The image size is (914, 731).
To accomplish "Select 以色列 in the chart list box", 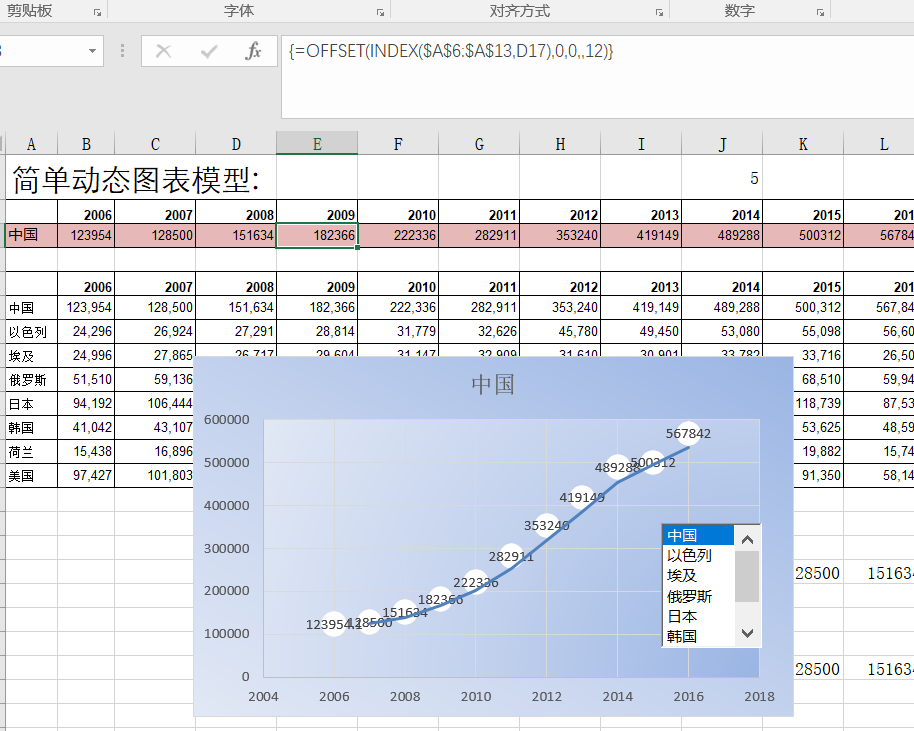I will pos(689,556).
